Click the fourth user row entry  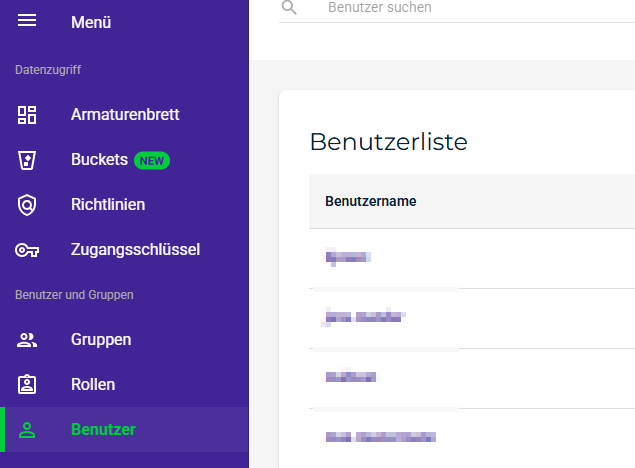(x=380, y=437)
